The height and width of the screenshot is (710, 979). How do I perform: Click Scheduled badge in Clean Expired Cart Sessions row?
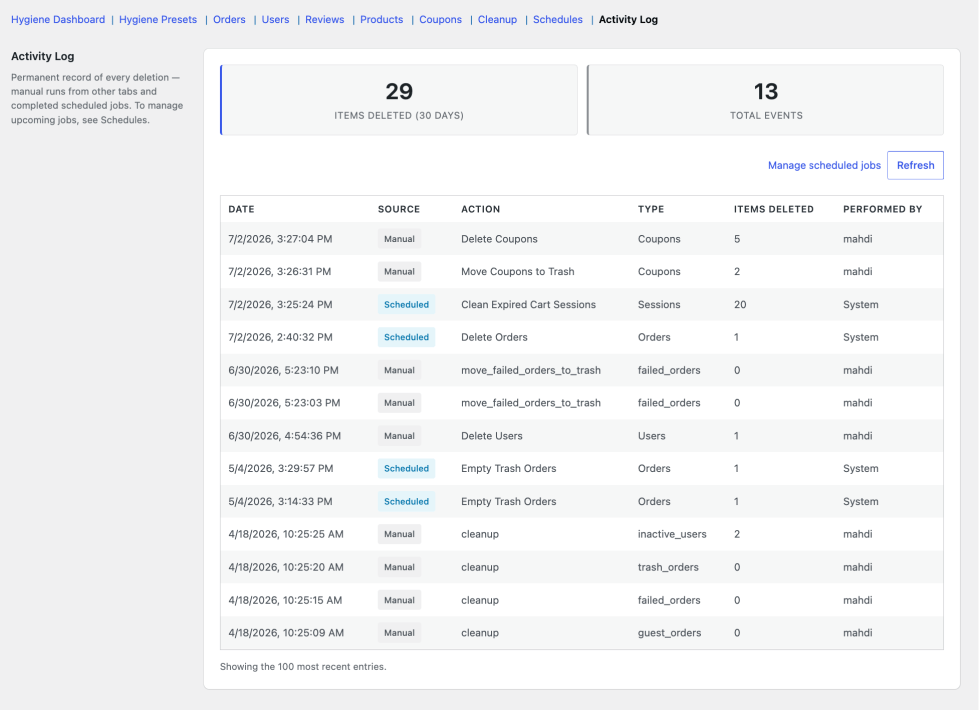point(406,305)
